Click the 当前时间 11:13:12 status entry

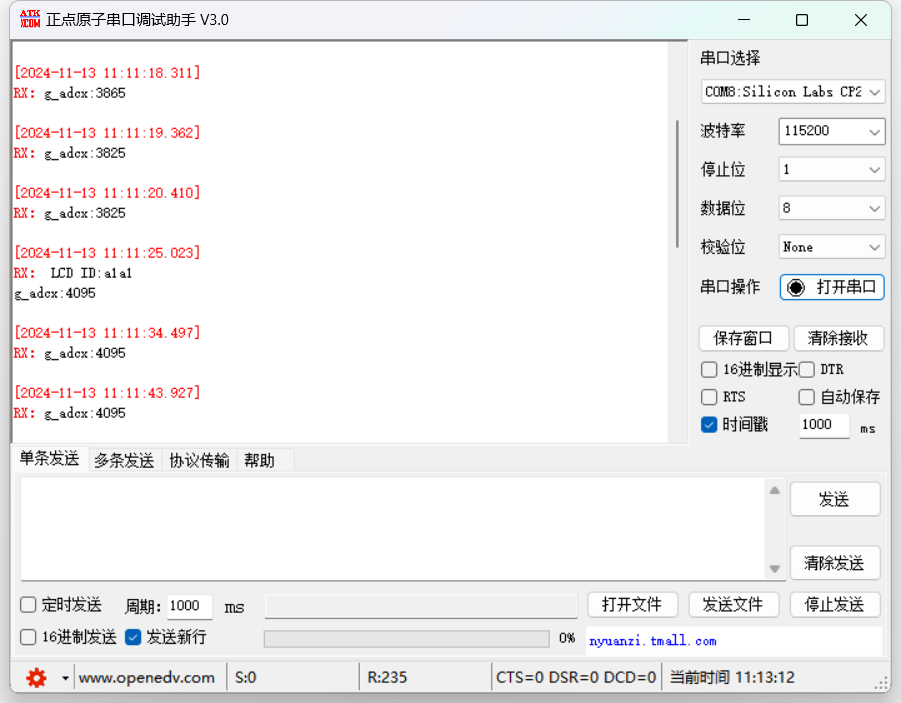[732, 678]
